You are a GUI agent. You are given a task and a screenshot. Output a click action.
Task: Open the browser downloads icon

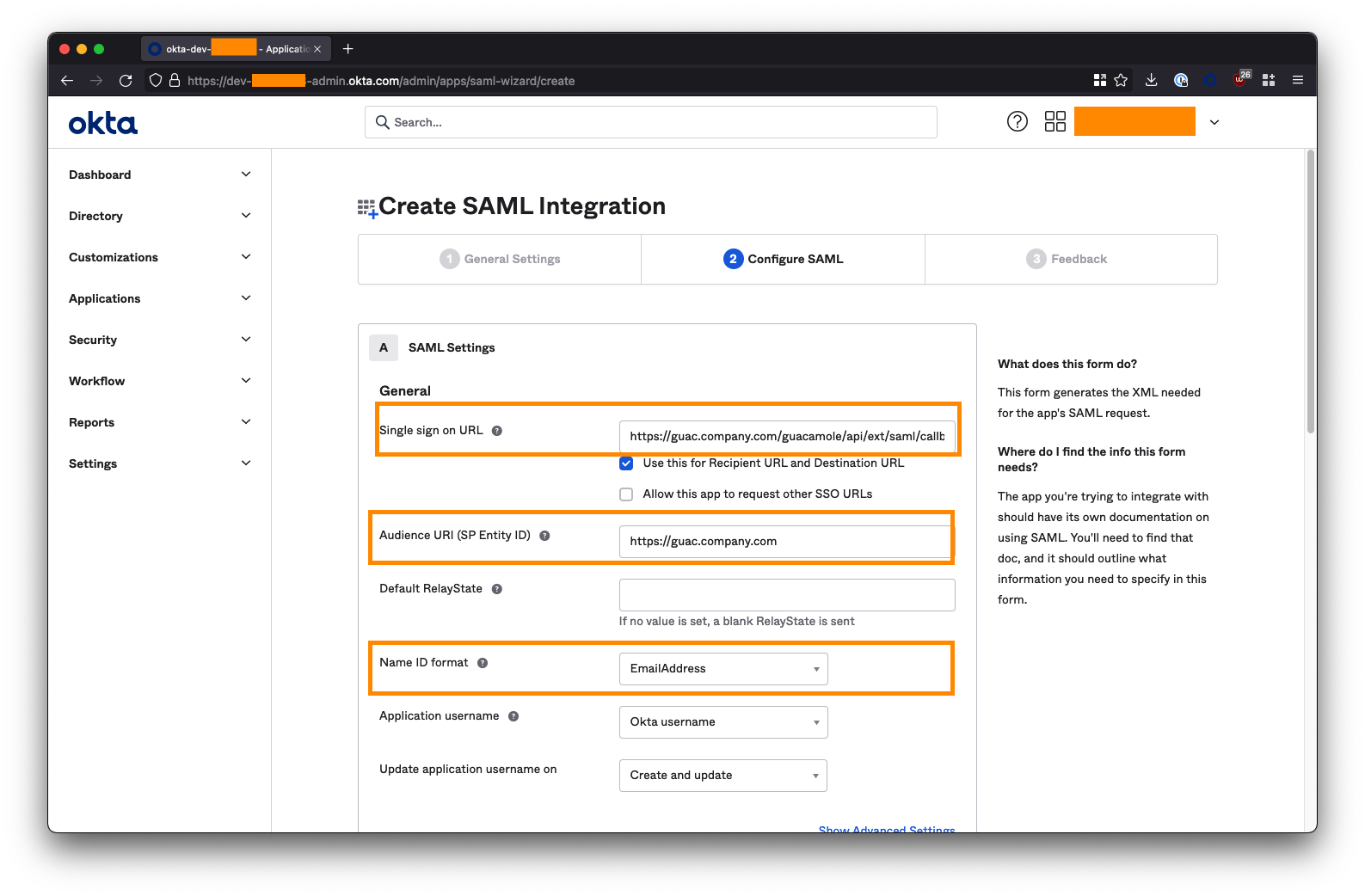1151,81
